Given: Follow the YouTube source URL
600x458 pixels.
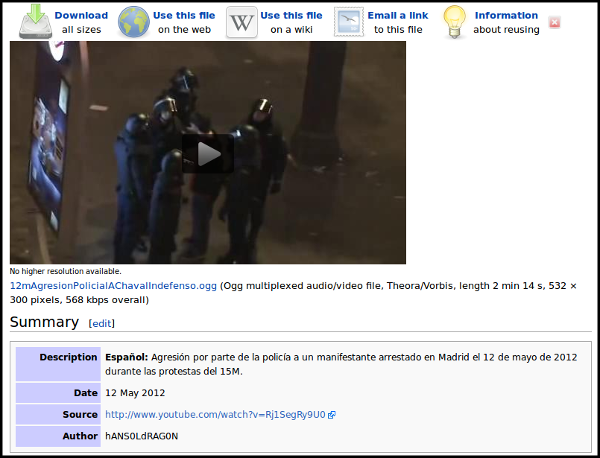Looking at the screenshot, I should (x=214, y=415).
